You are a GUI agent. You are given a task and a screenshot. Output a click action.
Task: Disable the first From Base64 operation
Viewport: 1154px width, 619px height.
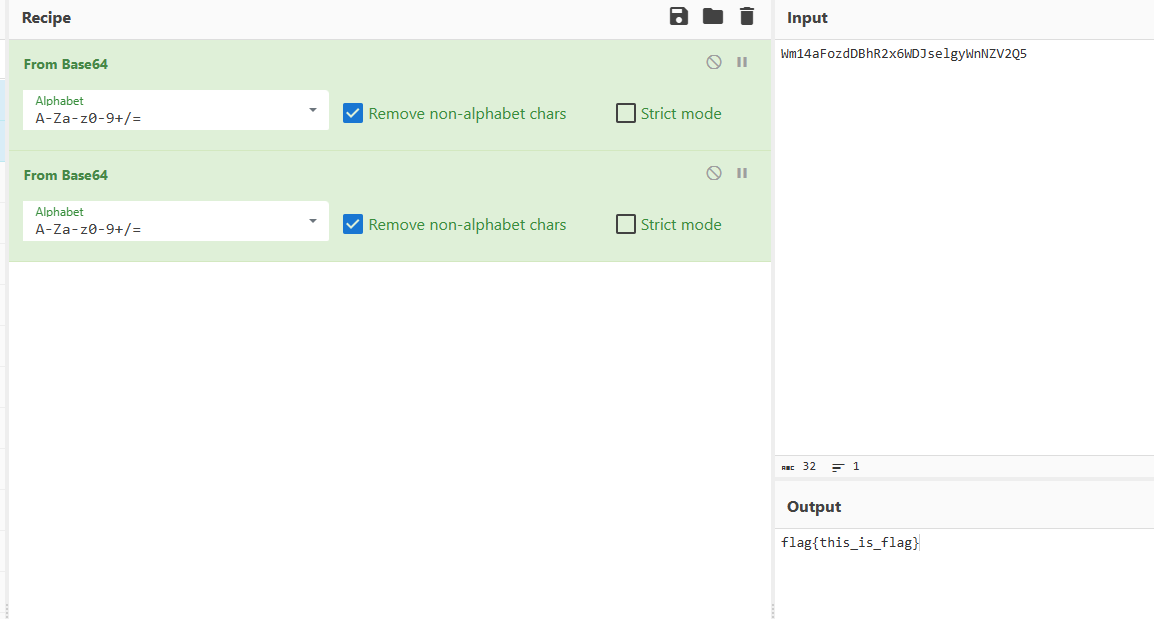coord(714,62)
